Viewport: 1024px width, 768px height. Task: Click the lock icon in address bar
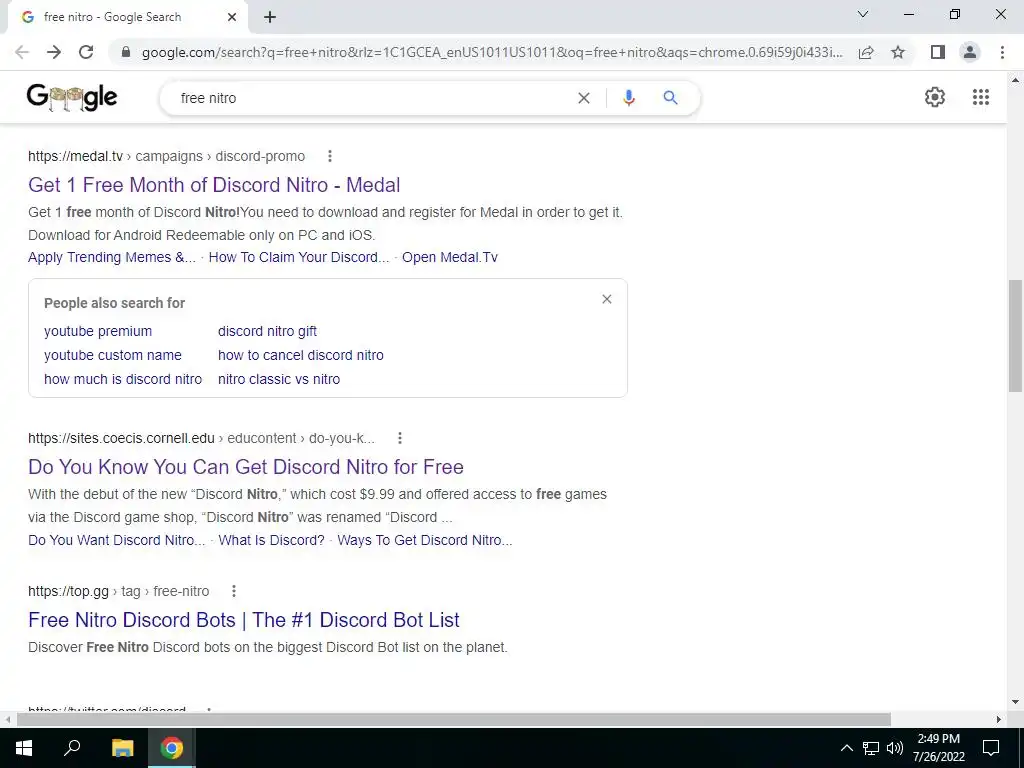tap(127, 52)
